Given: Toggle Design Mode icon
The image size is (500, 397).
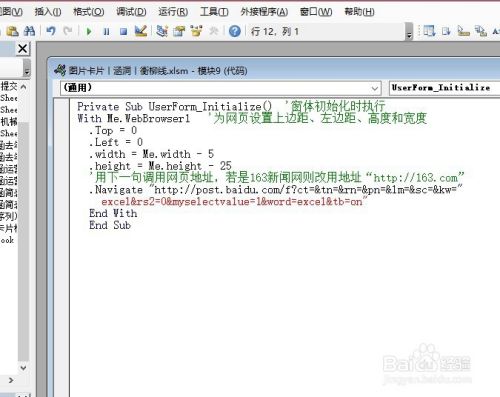Looking at the screenshot, I should (141, 31).
